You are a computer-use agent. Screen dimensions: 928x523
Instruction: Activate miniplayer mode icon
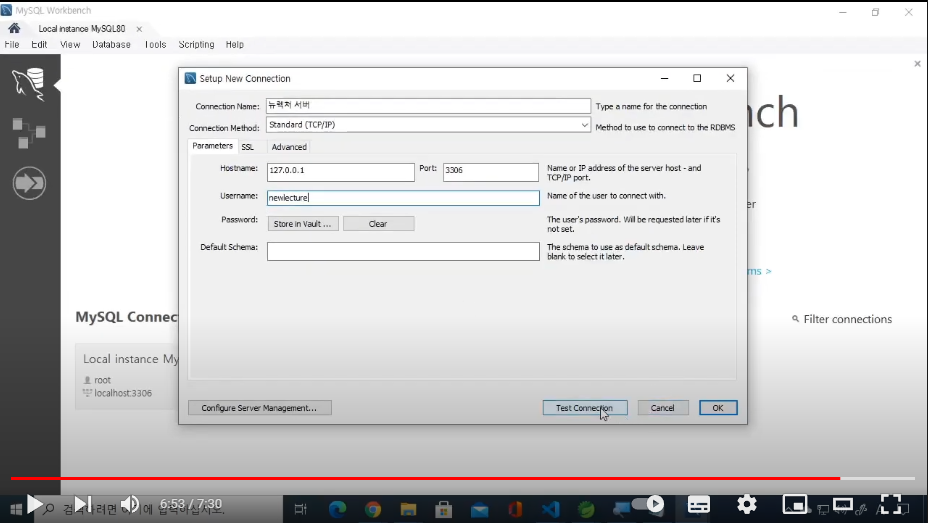[795, 505]
